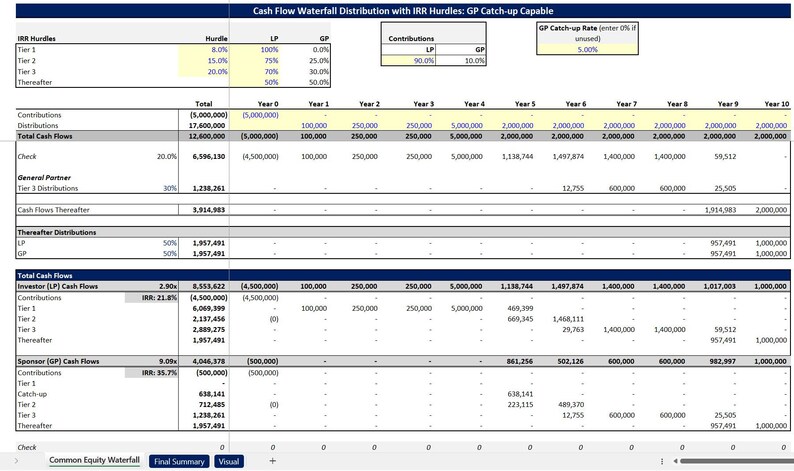Select the Sponsor (GP) Cash Flows row header
The height and width of the screenshot is (471, 794).
click(x=58, y=361)
